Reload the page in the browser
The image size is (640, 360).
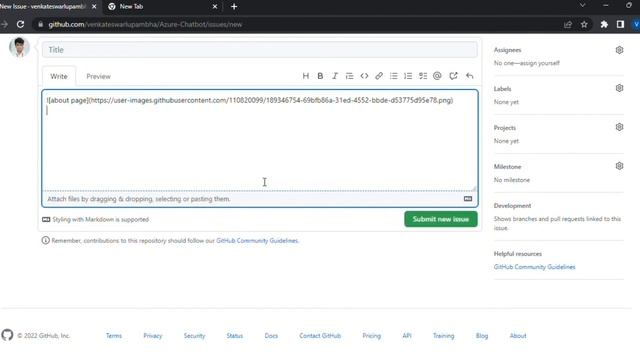coord(20,24)
